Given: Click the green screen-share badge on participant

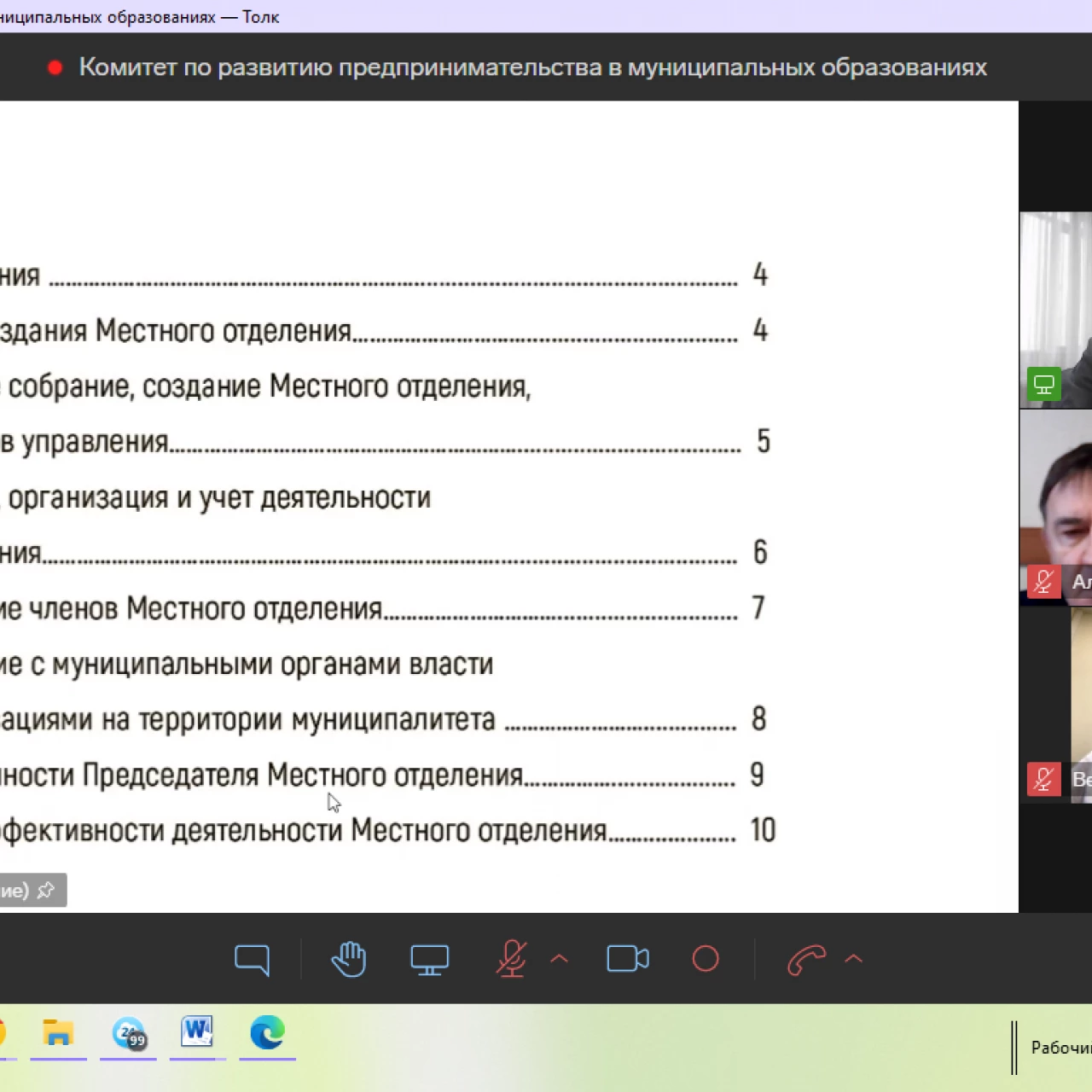Looking at the screenshot, I should 1044,385.
